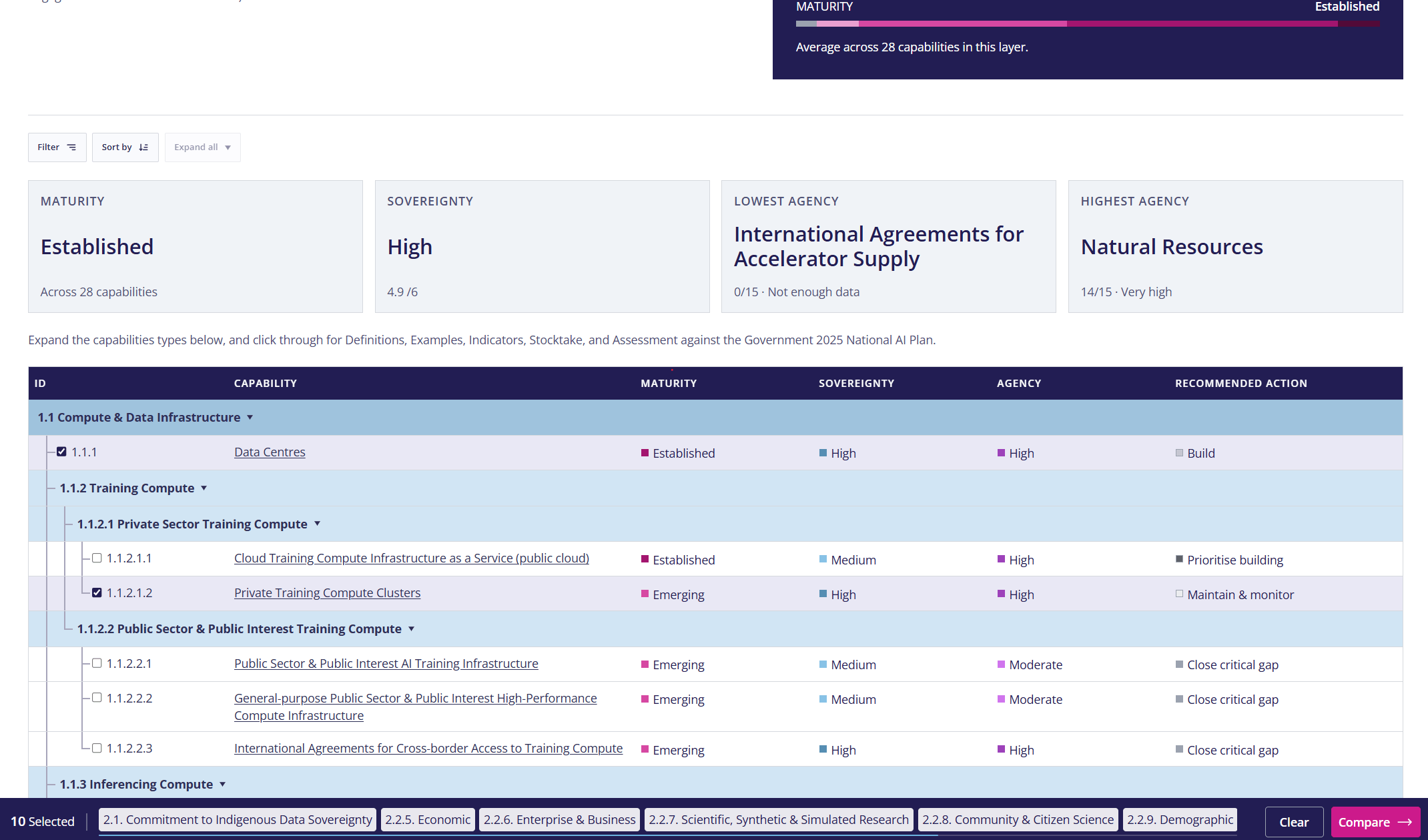This screenshot has height=840, width=1428.
Task: Open the Expand all dropdown
Action: click(203, 147)
